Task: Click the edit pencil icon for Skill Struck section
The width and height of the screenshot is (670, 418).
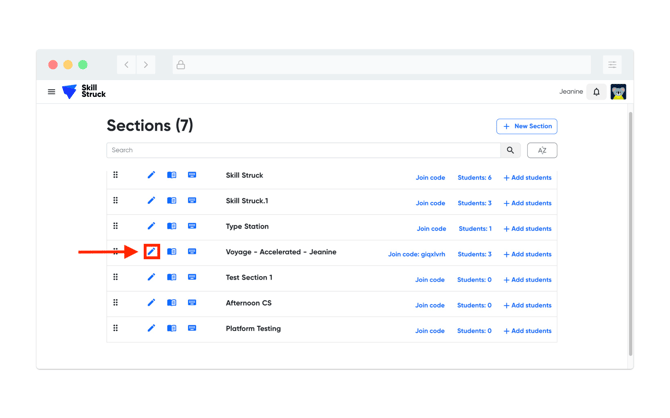Action: 152,175
